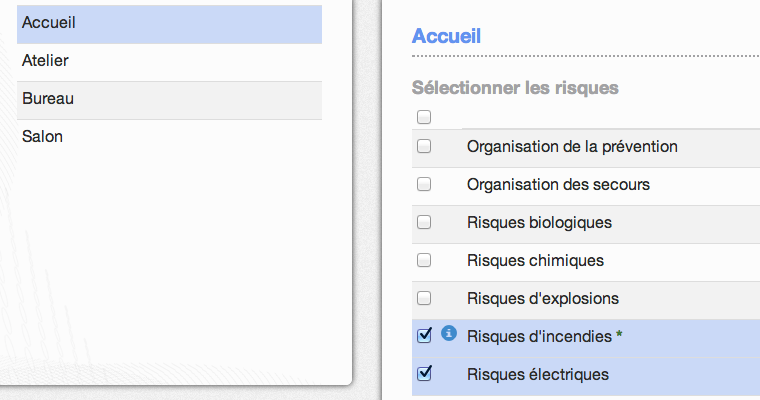
Task: Uncheck the Risques d'incendies checkbox
Action: (x=424, y=336)
